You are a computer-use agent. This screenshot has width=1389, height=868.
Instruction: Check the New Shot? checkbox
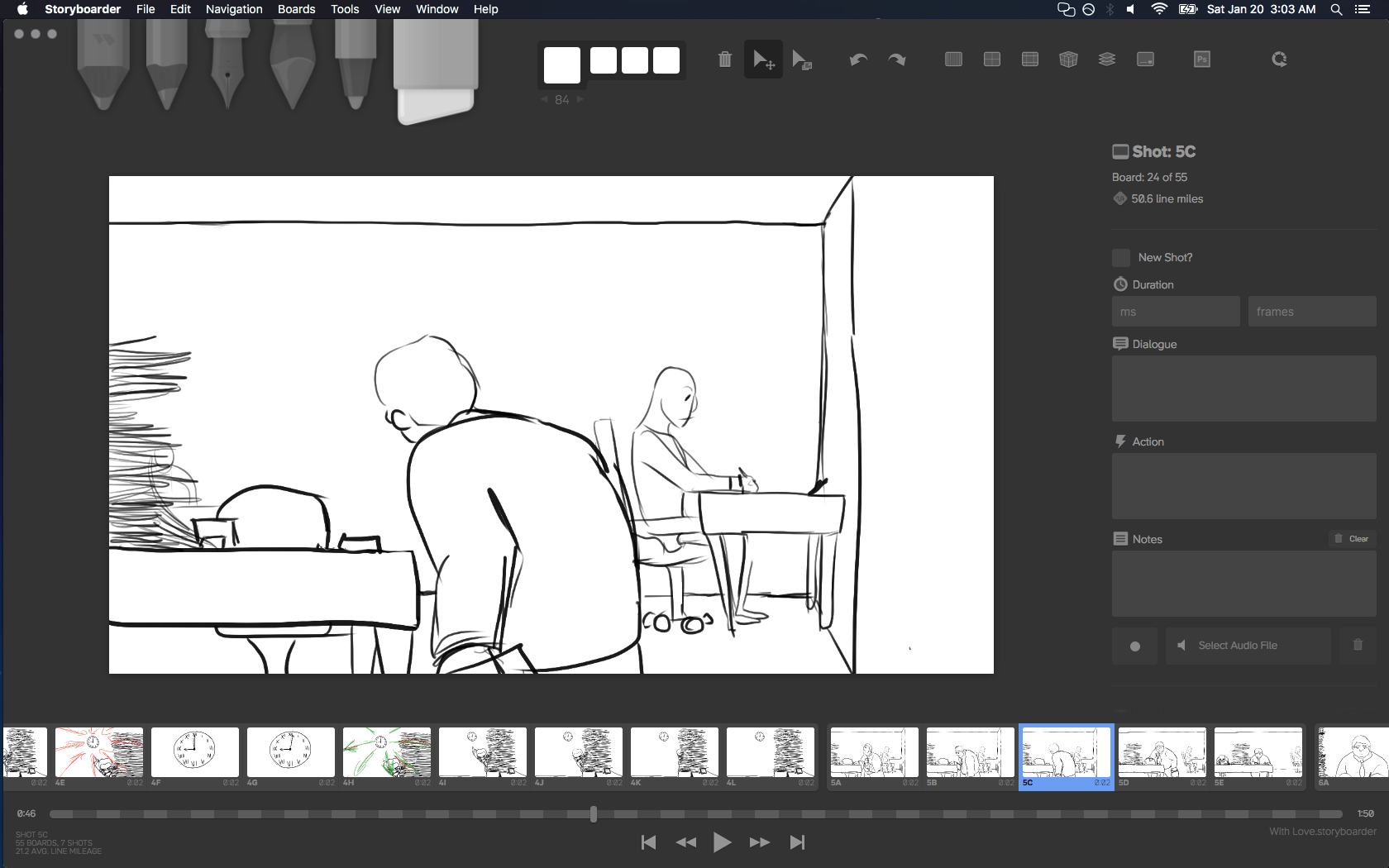(x=1121, y=258)
